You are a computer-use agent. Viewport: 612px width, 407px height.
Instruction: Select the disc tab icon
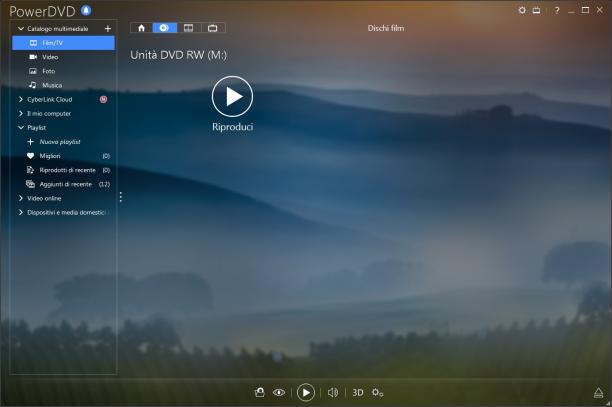[x=164, y=28]
